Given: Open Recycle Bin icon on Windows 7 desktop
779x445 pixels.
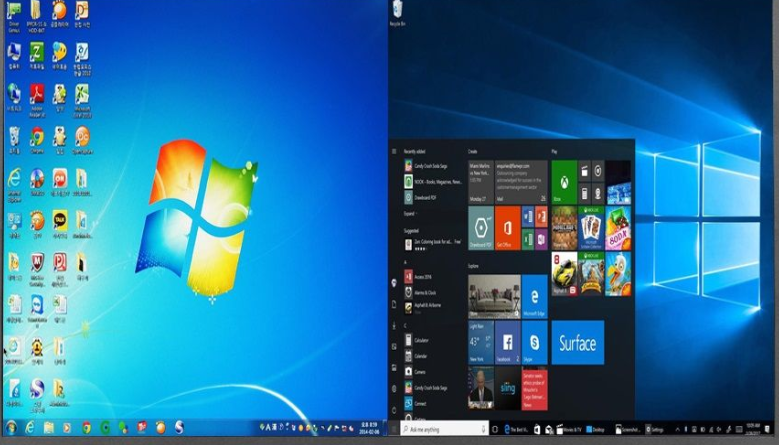Looking at the screenshot, I should tap(14, 140).
